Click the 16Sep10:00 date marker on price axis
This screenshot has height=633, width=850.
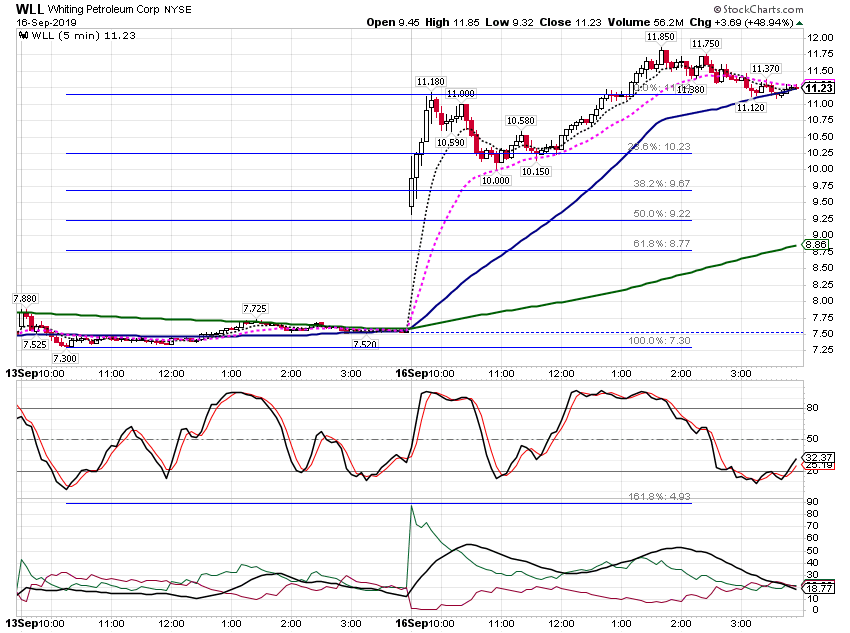tap(425, 373)
